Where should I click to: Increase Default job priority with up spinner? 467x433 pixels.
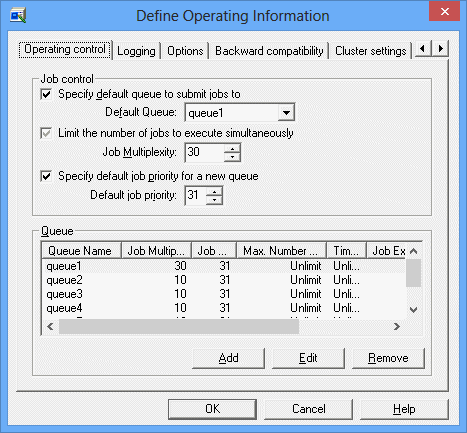[x=214, y=191]
